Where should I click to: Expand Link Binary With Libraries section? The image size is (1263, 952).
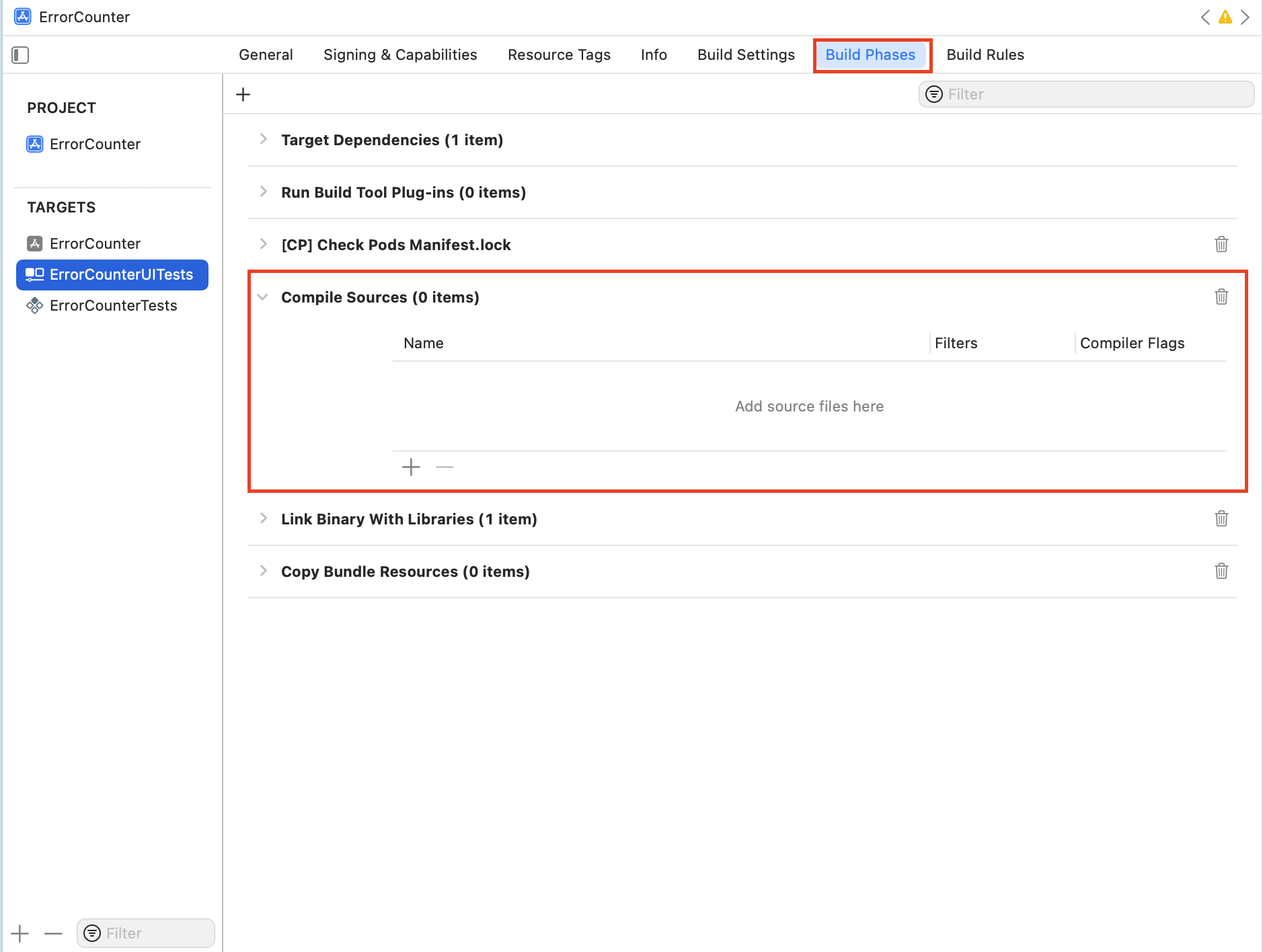pos(264,519)
